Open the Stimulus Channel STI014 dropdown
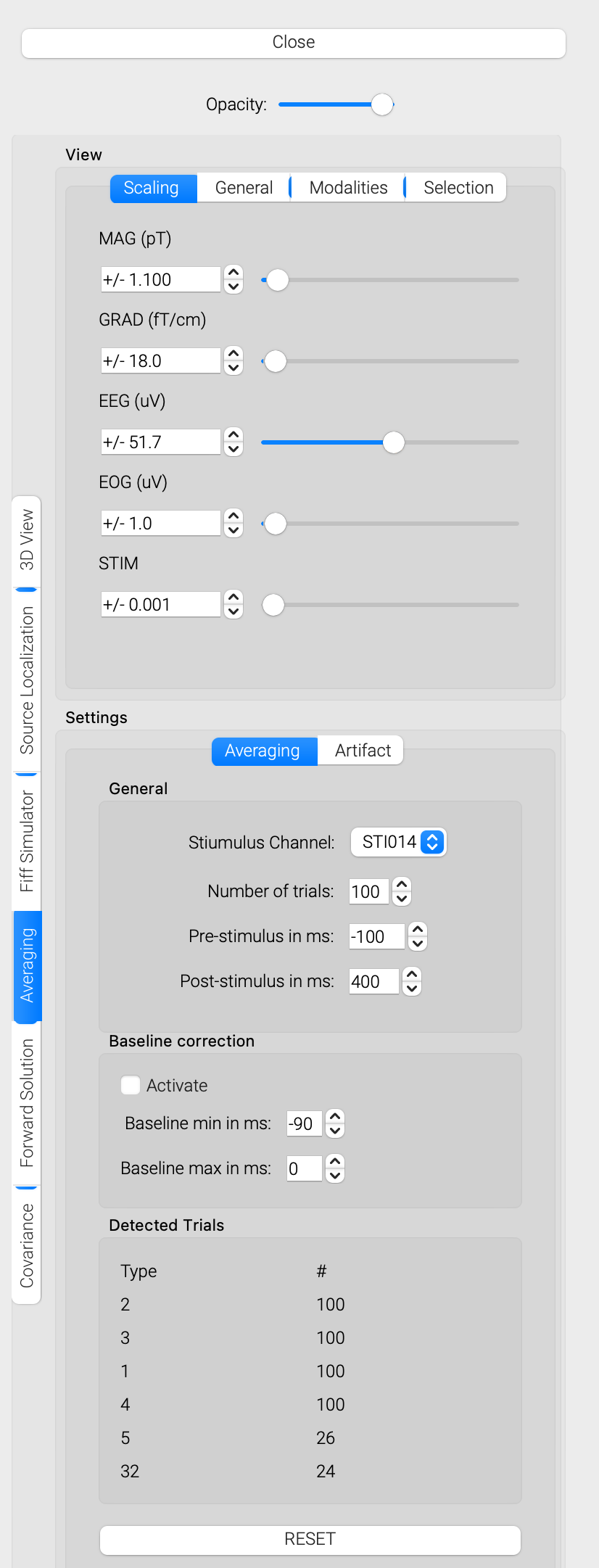 [x=399, y=842]
